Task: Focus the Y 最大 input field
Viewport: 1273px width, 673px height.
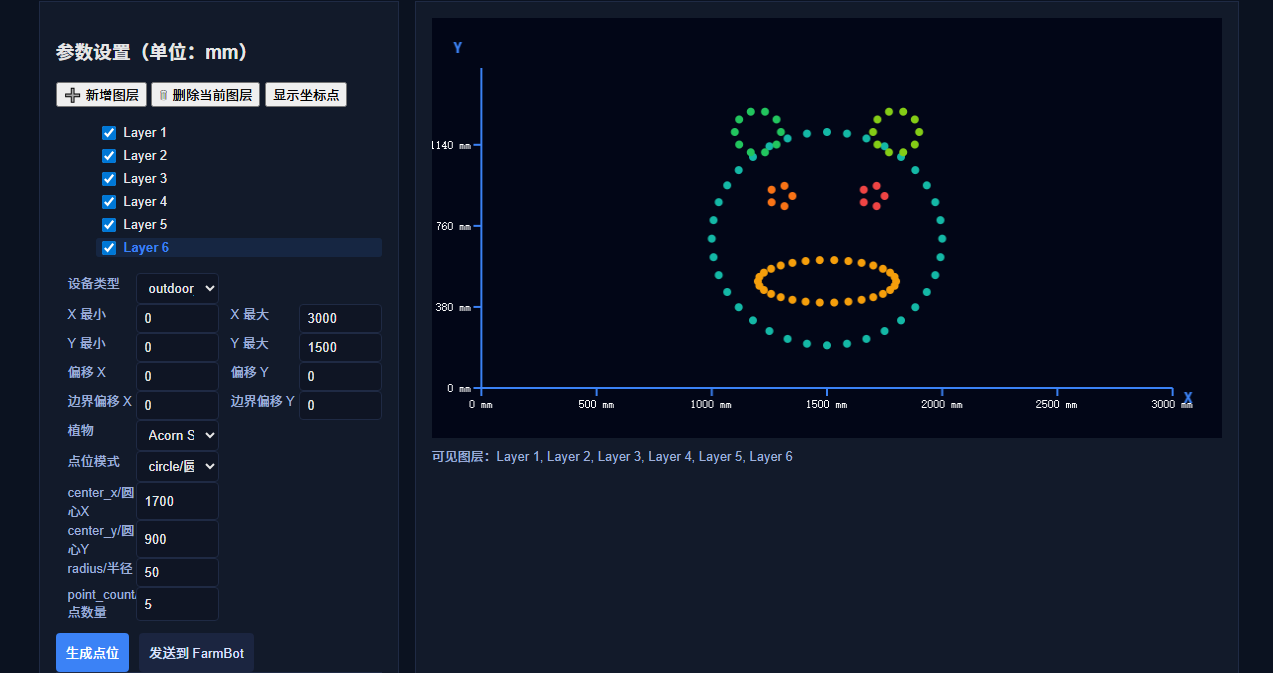Action: 340,348
